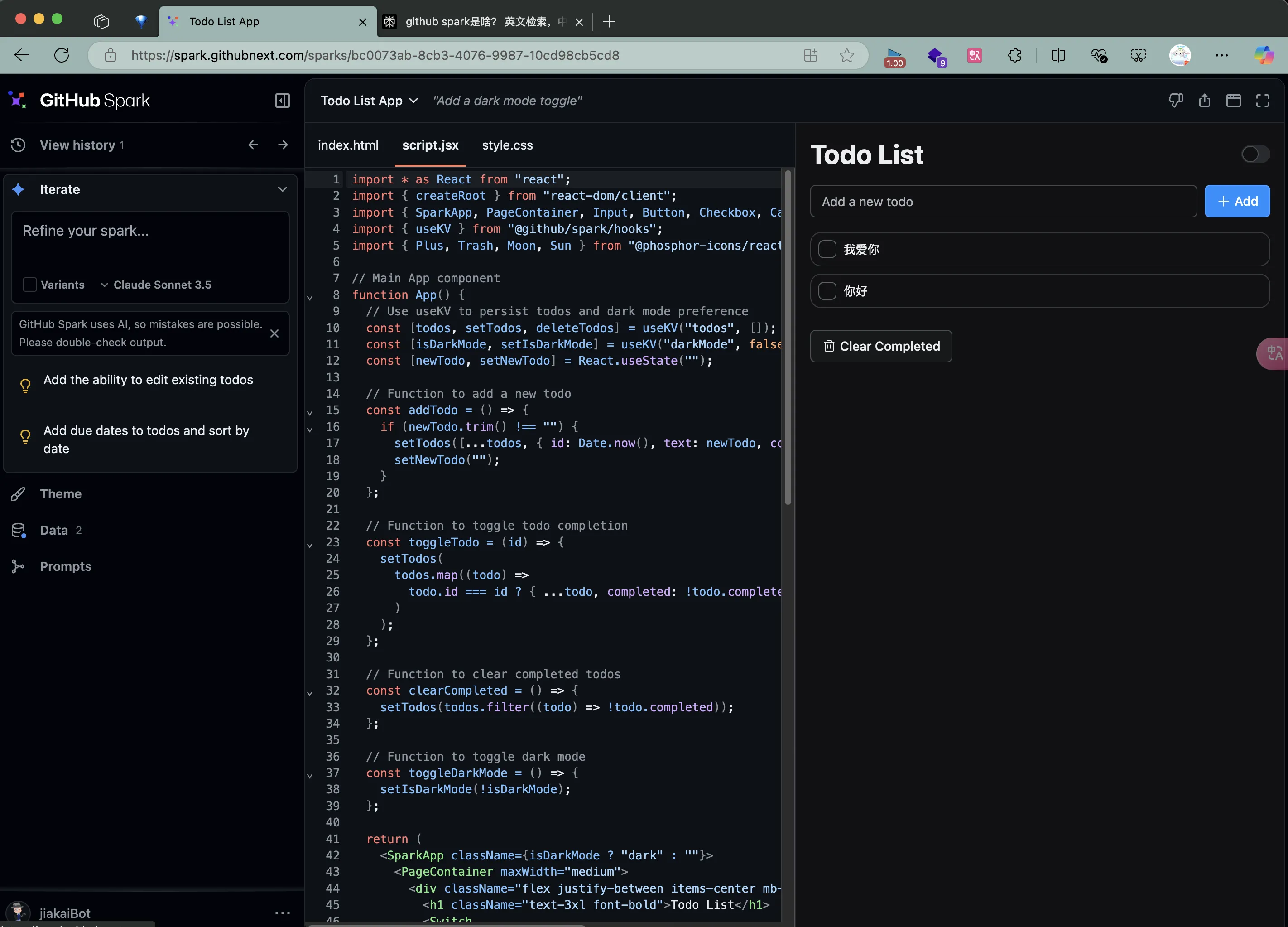Toggle the dark mode switch
The height and width of the screenshot is (927, 1288).
coord(1255,154)
